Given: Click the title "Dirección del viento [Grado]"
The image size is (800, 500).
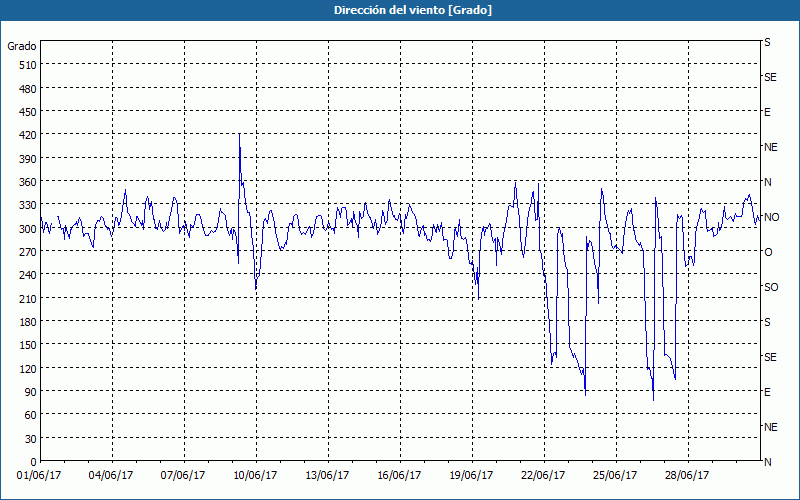Looking at the screenshot, I should 413,10.
